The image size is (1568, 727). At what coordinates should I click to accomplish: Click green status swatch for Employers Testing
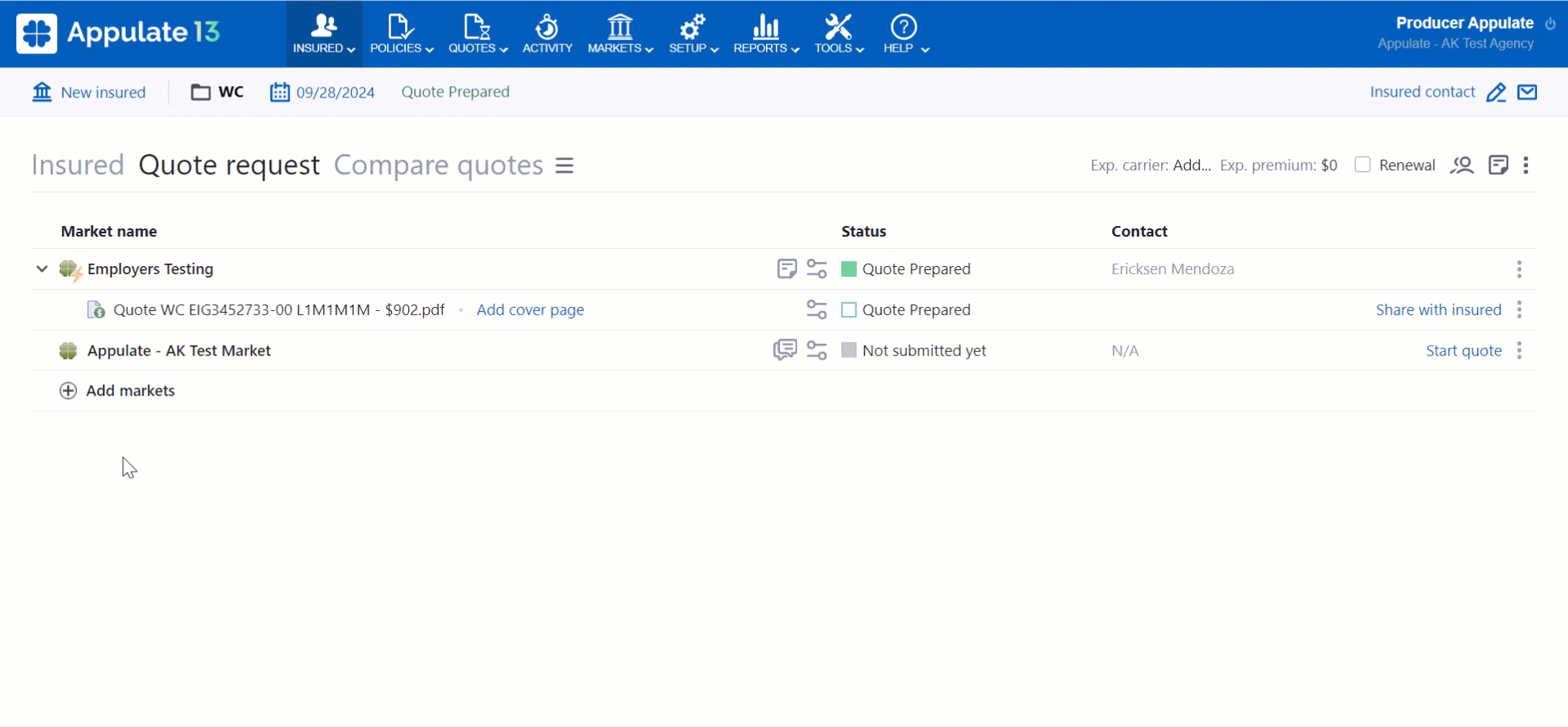tap(849, 269)
